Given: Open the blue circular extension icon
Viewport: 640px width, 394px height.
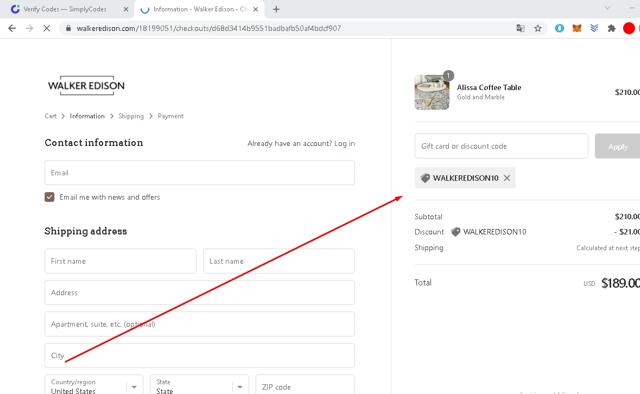Looking at the screenshot, I should tap(559, 28).
